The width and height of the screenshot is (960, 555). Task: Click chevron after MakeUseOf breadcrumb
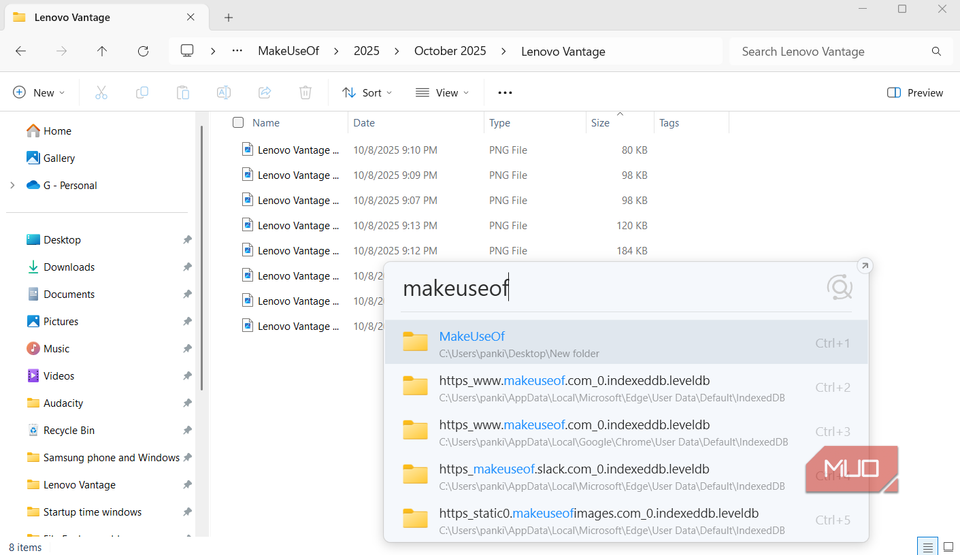click(x=336, y=51)
